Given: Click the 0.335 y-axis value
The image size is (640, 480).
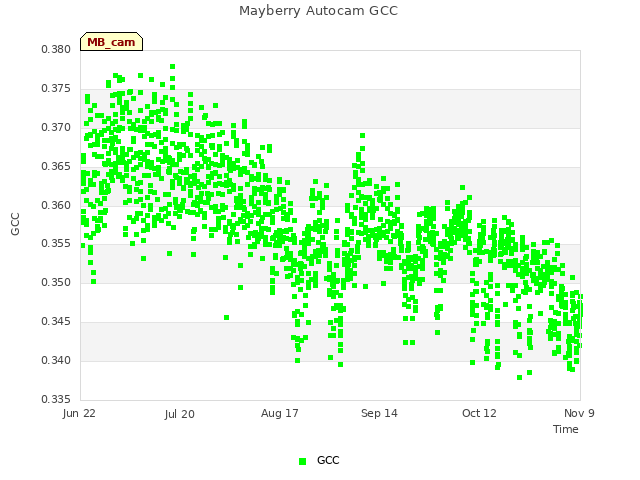Looking at the screenshot, I should pyautogui.click(x=56, y=399).
